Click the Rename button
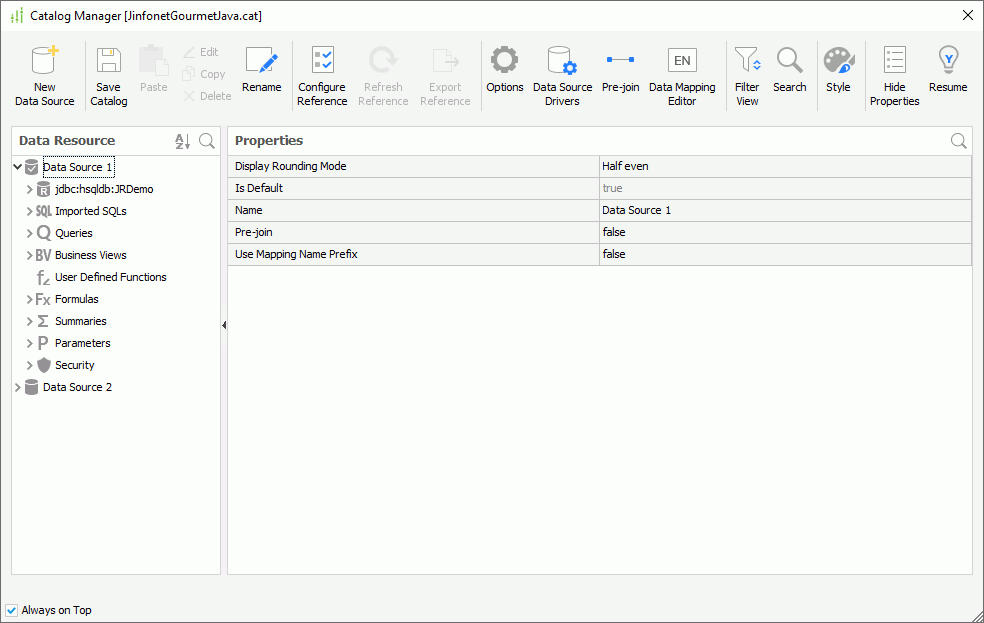Screen dimensions: 984x623 pos(261,70)
